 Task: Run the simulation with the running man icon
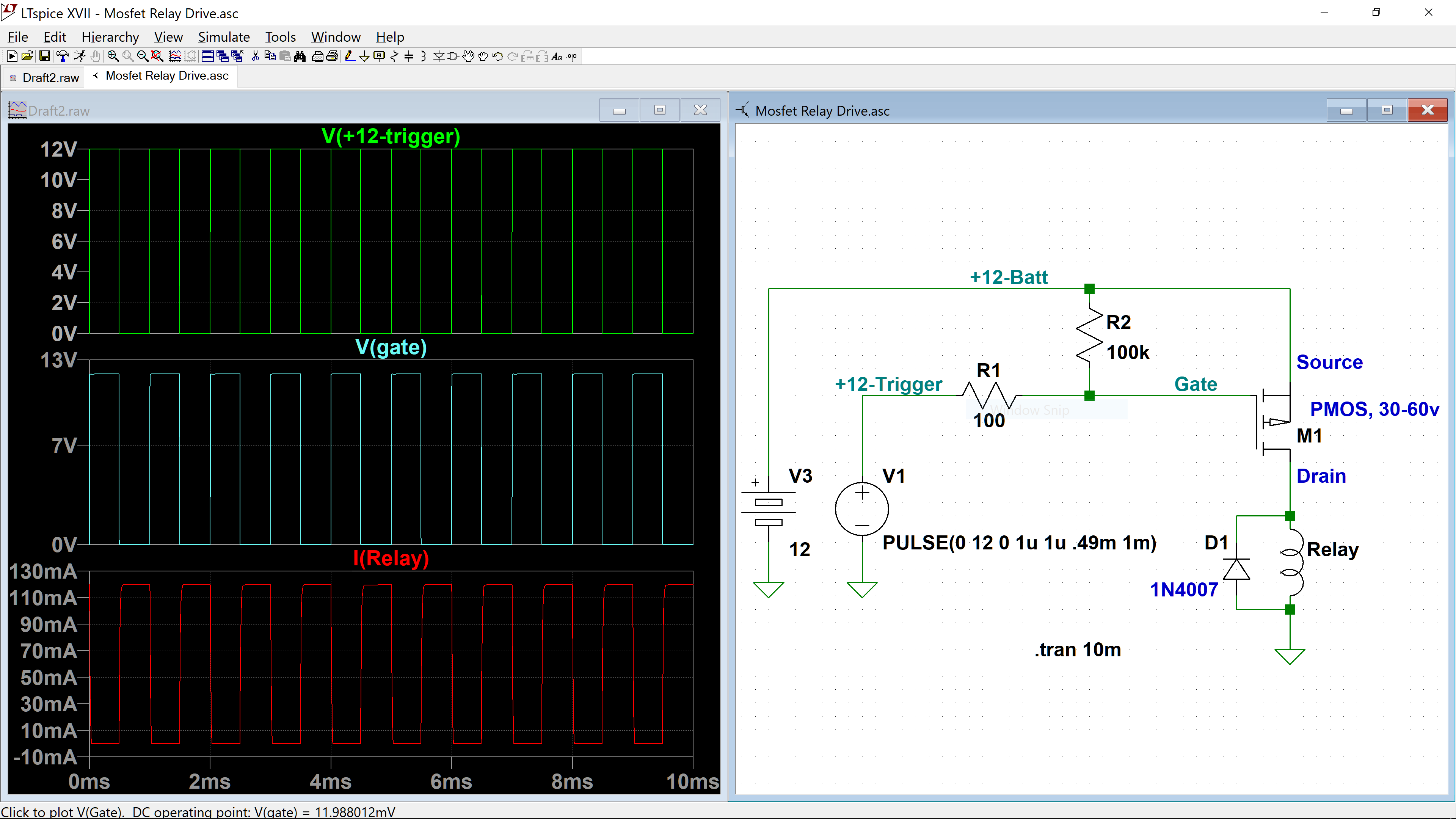(80, 56)
